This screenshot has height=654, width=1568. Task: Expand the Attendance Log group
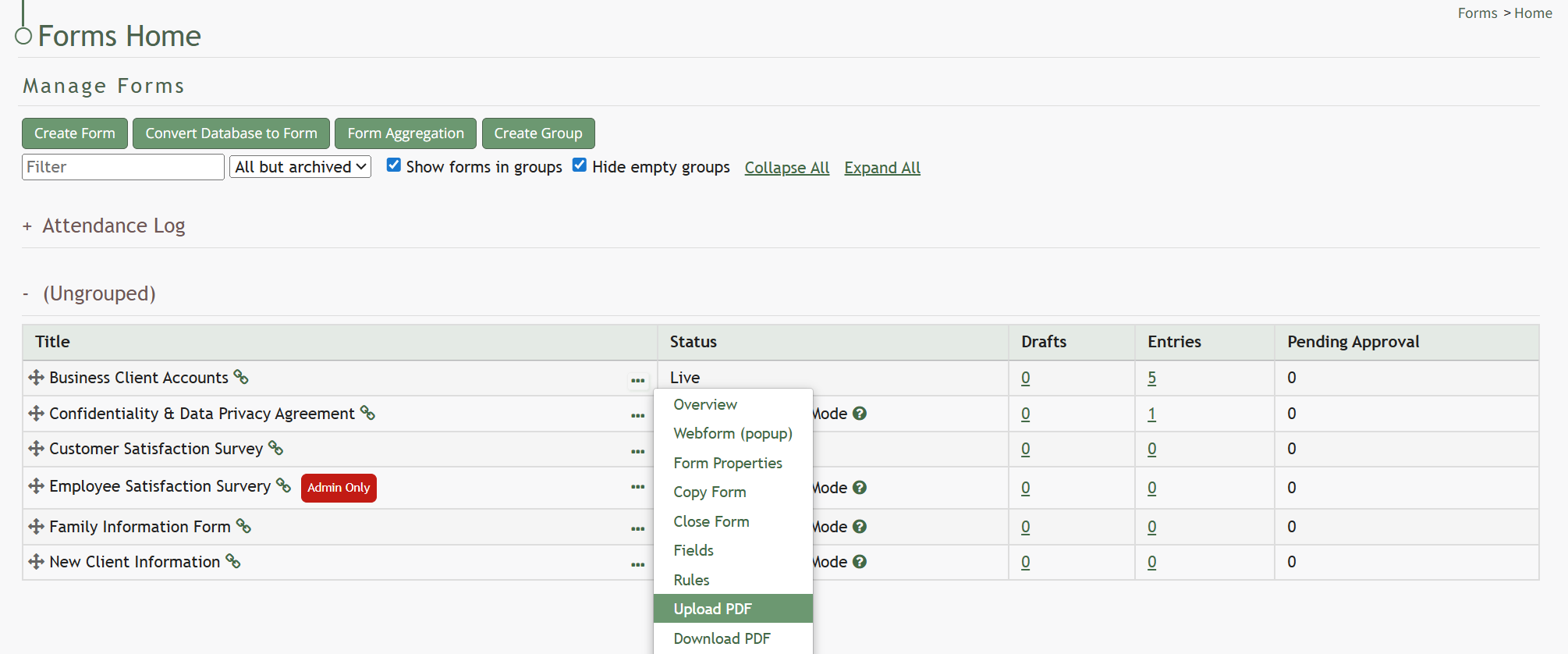point(27,226)
